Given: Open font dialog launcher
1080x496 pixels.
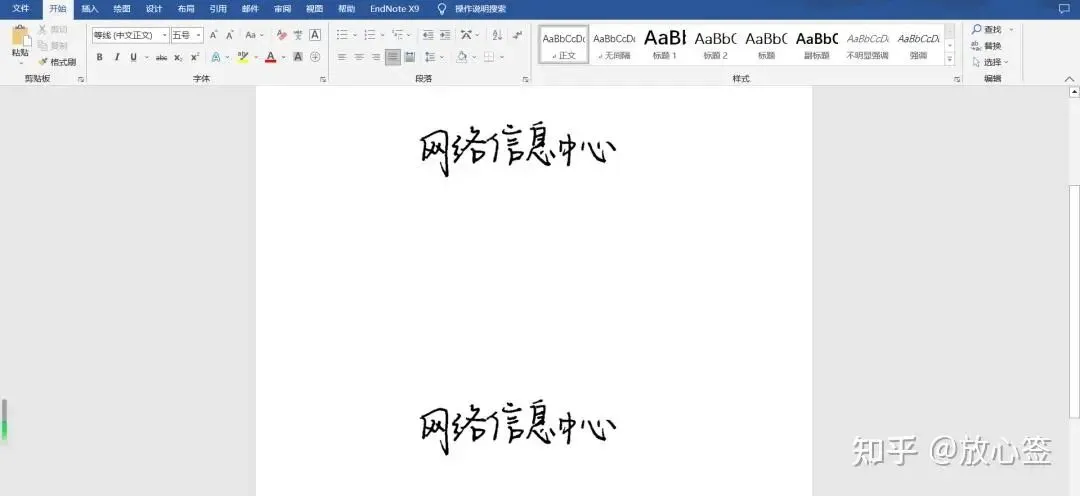Looking at the screenshot, I should pos(323,80).
